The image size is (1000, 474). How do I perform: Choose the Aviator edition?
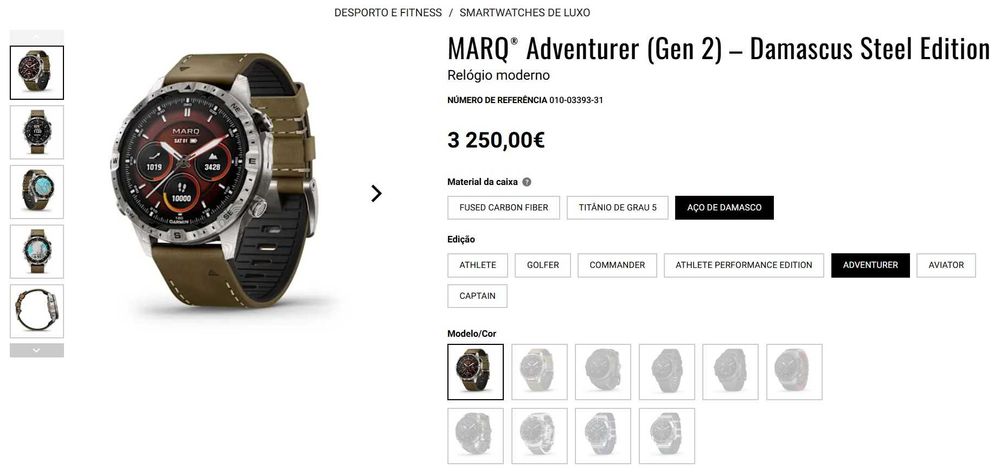[x=946, y=265]
